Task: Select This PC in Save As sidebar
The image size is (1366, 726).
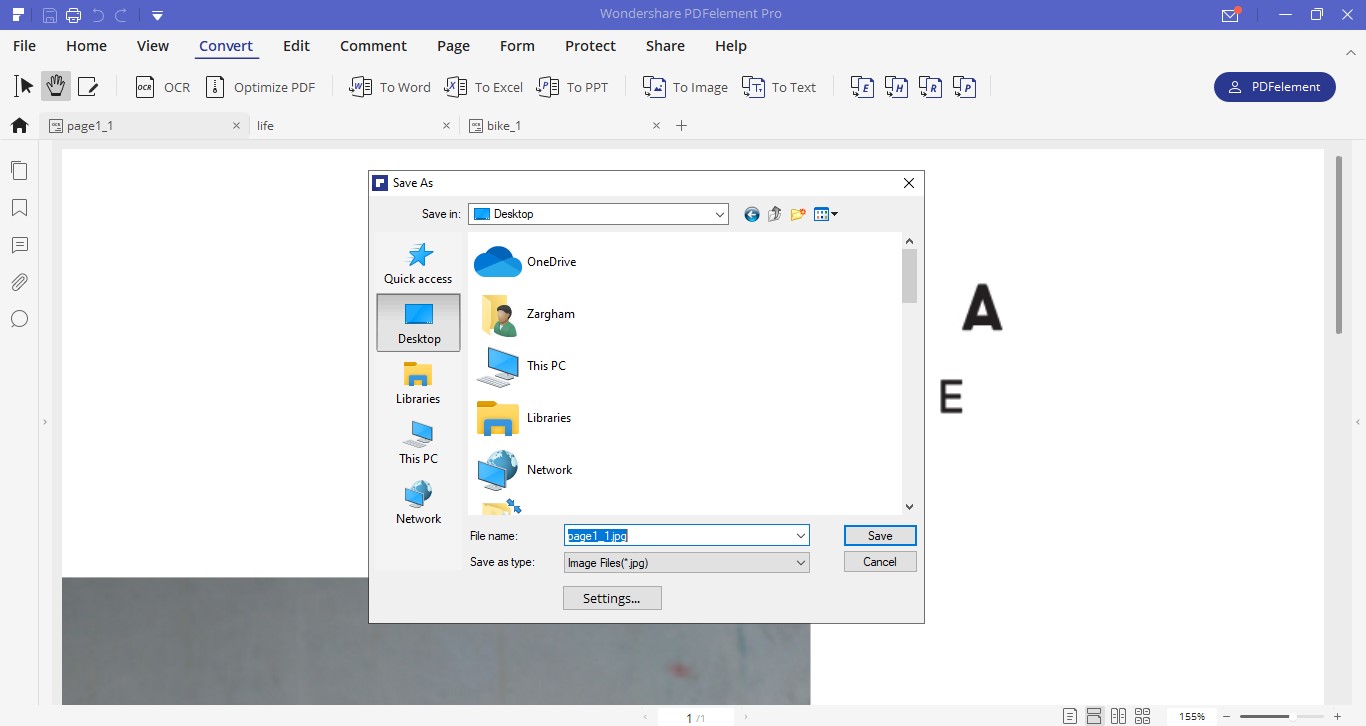Action: click(x=418, y=443)
